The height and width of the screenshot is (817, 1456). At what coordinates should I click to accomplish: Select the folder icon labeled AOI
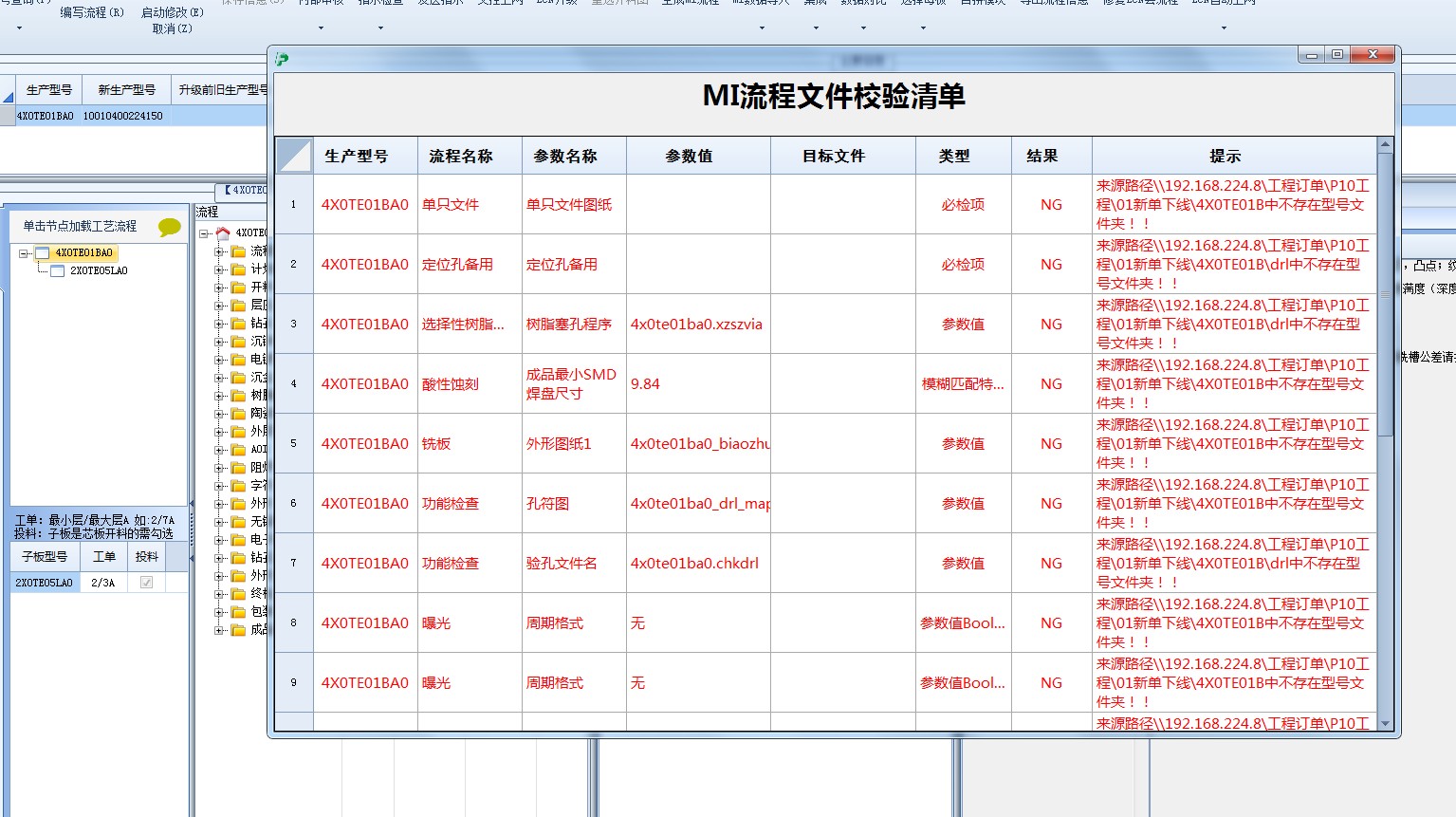click(238, 450)
